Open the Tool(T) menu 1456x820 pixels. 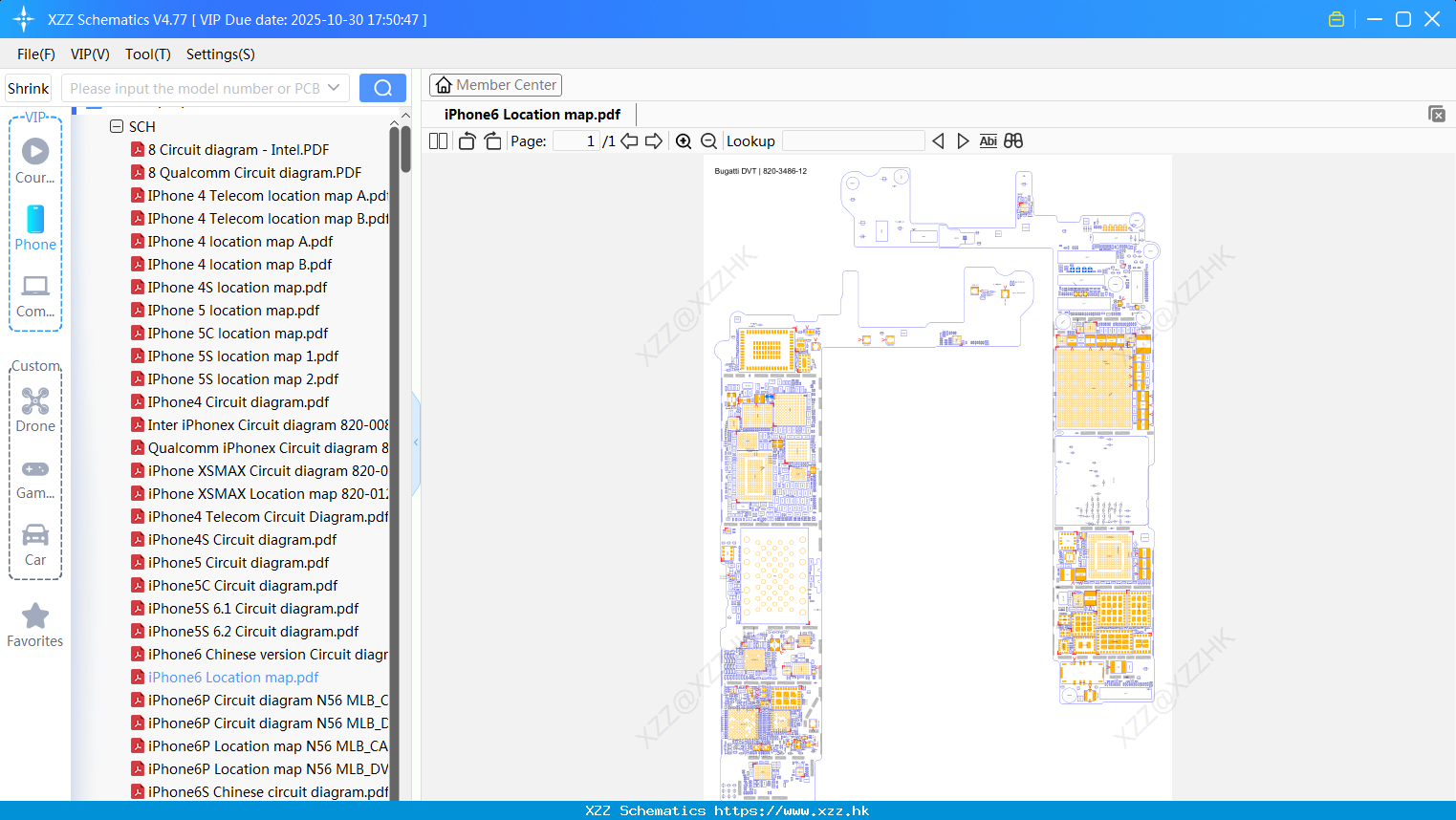click(148, 54)
